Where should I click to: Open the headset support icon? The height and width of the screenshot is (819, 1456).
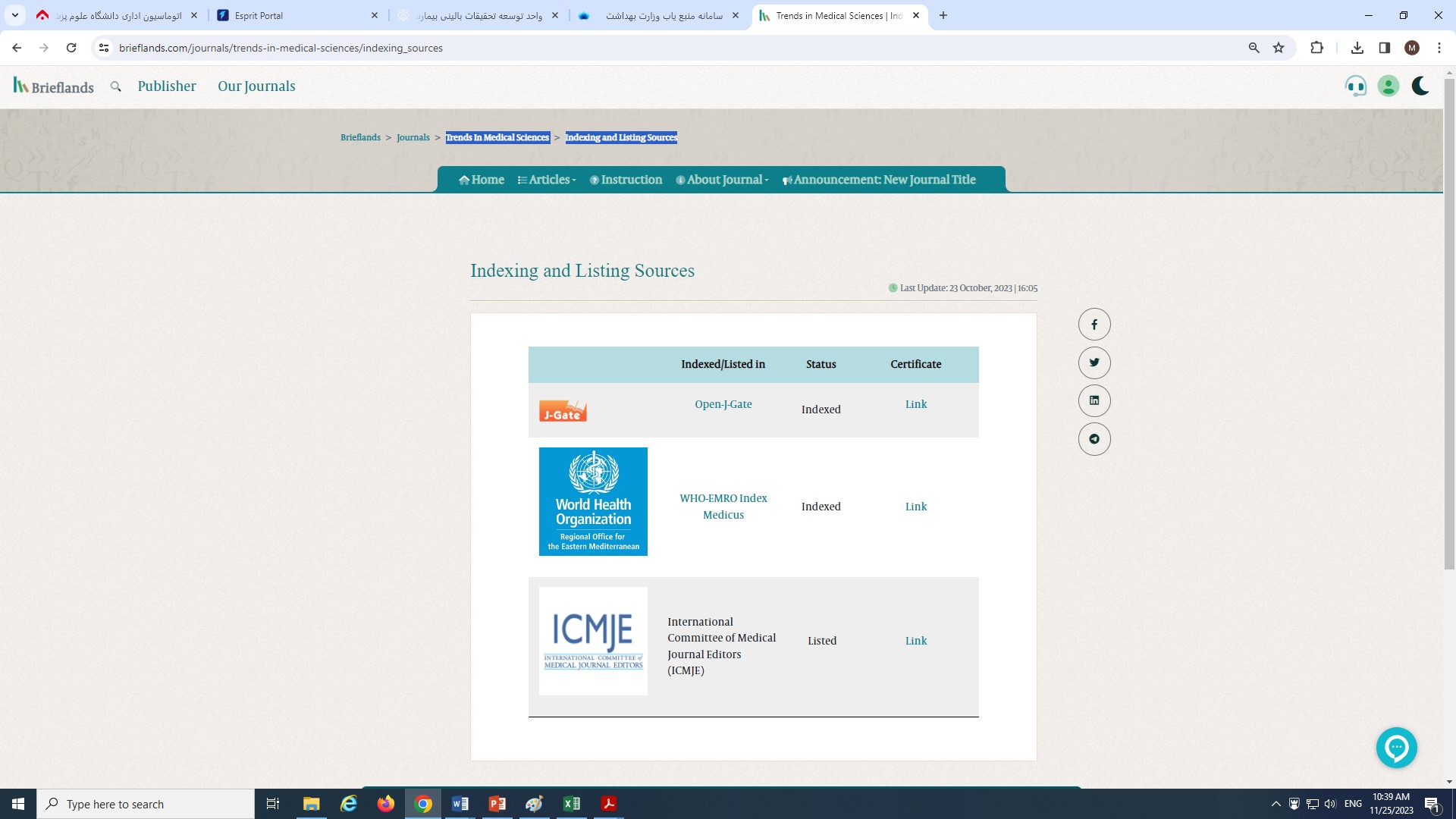tap(1355, 86)
